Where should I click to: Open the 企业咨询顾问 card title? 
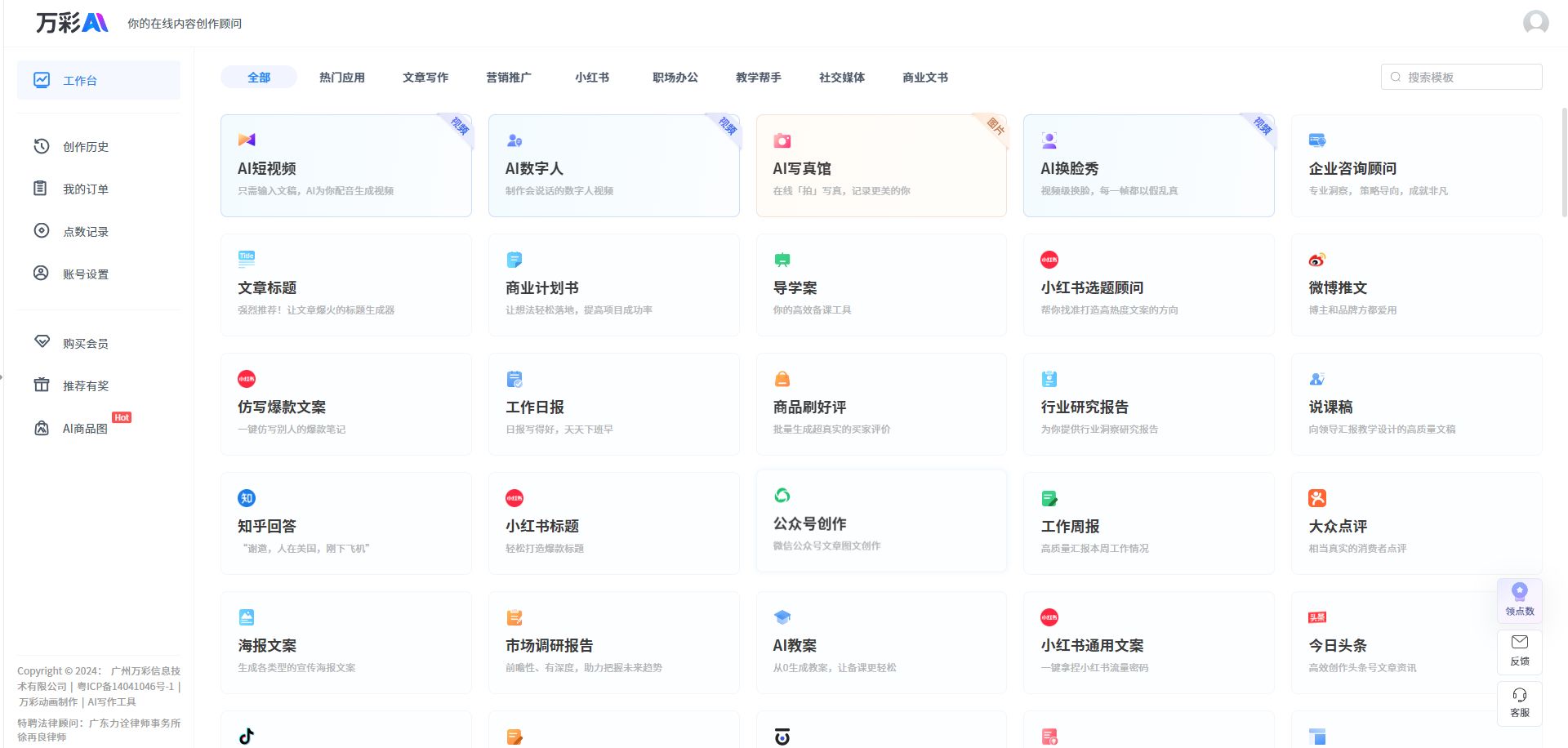coord(1352,168)
